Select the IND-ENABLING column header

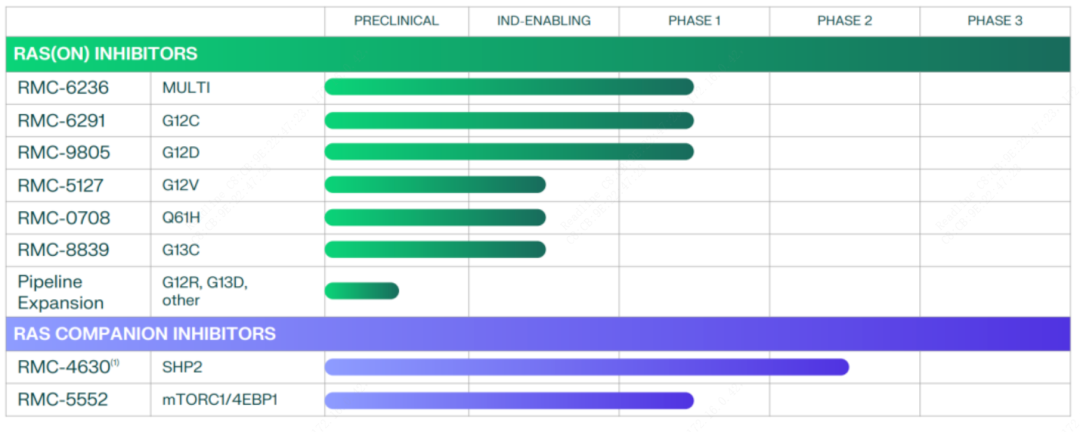tap(544, 20)
